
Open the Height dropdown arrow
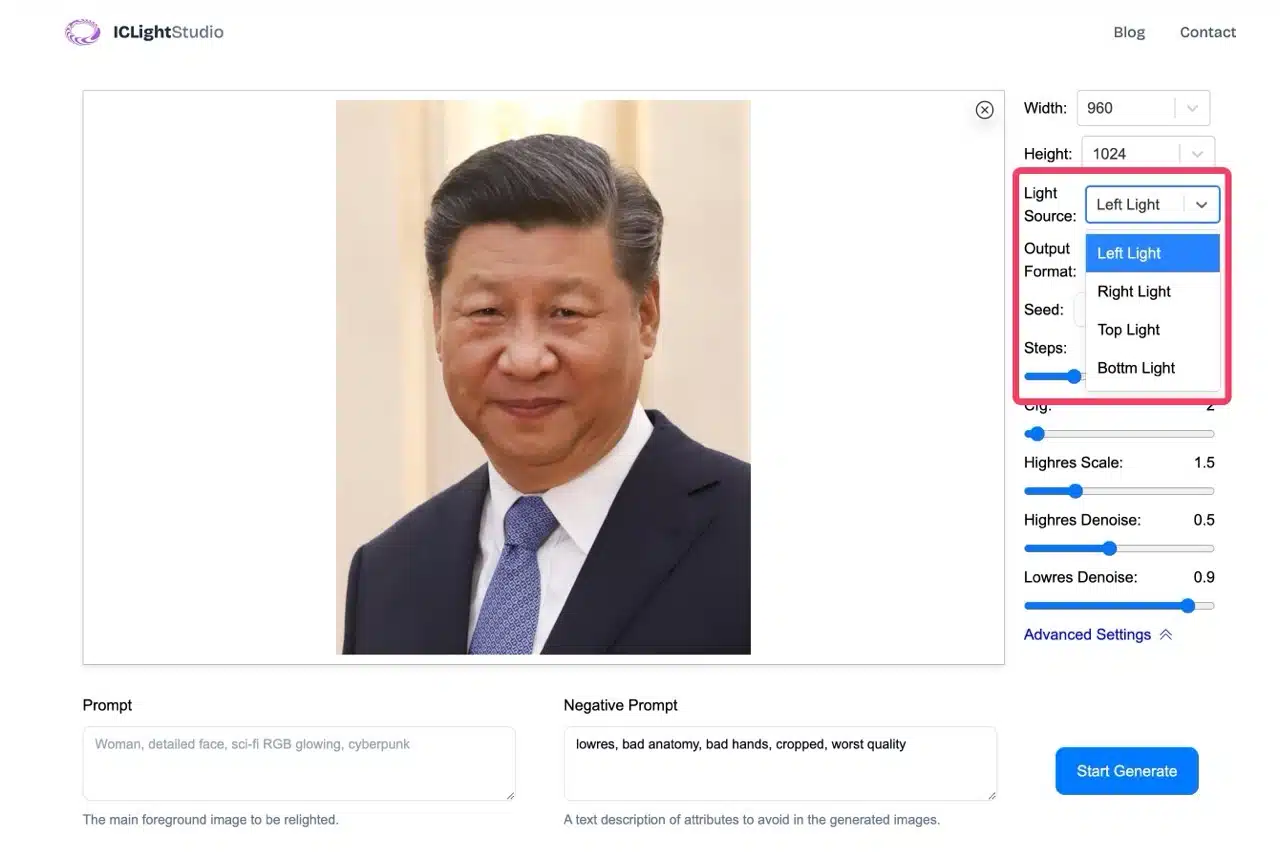1197,154
